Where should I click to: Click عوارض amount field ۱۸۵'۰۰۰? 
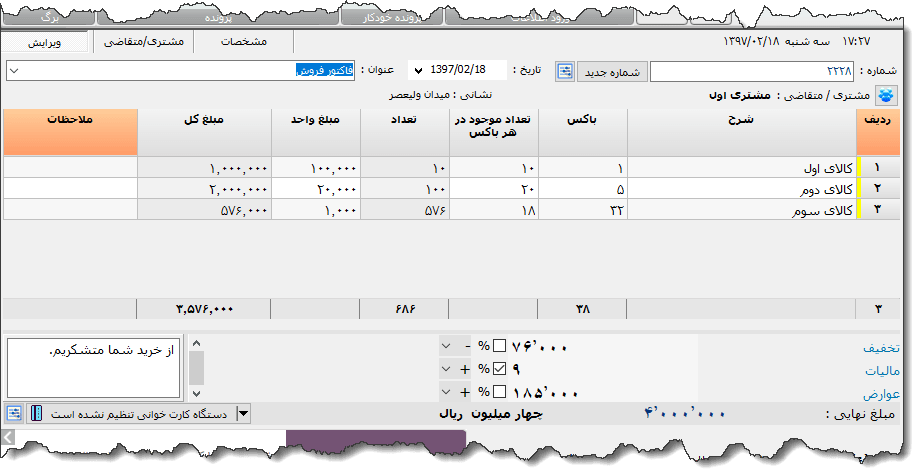tap(603, 392)
